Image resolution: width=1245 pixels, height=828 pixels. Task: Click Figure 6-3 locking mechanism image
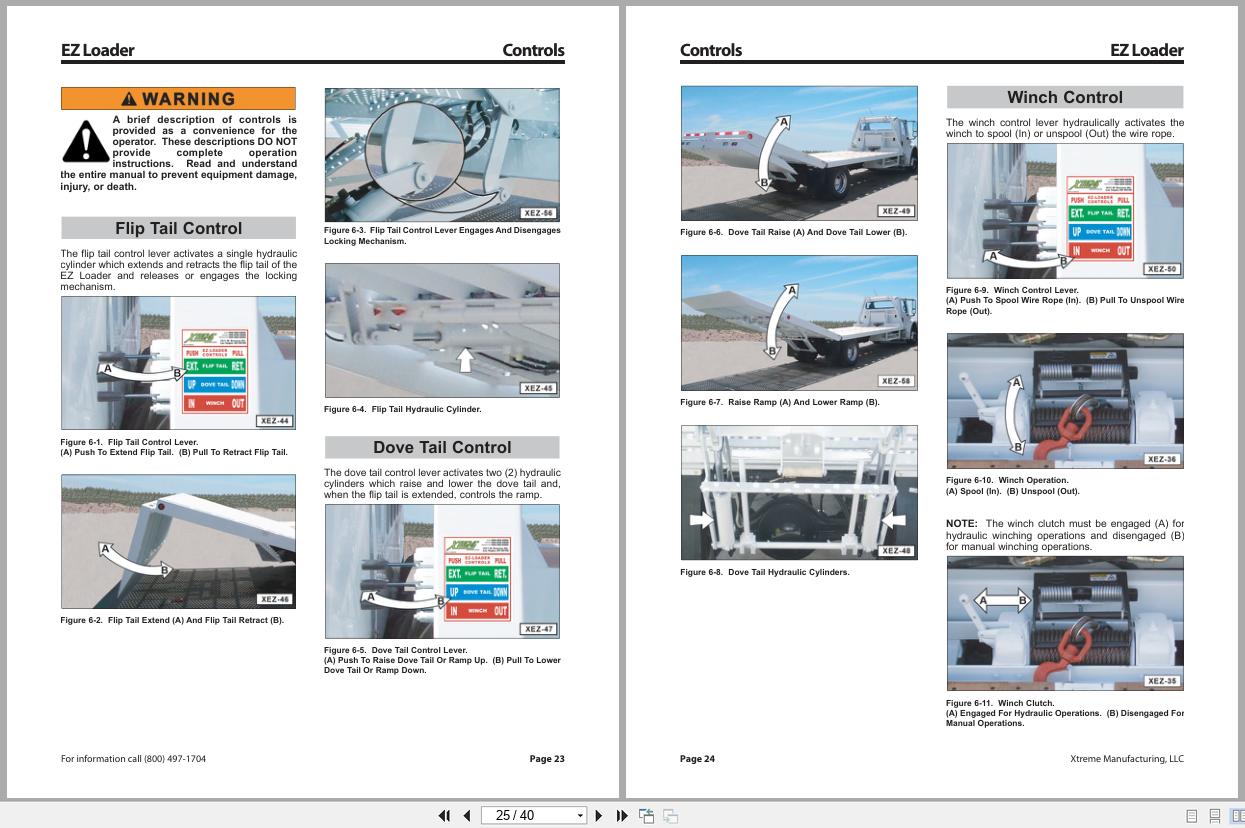(442, 154)
